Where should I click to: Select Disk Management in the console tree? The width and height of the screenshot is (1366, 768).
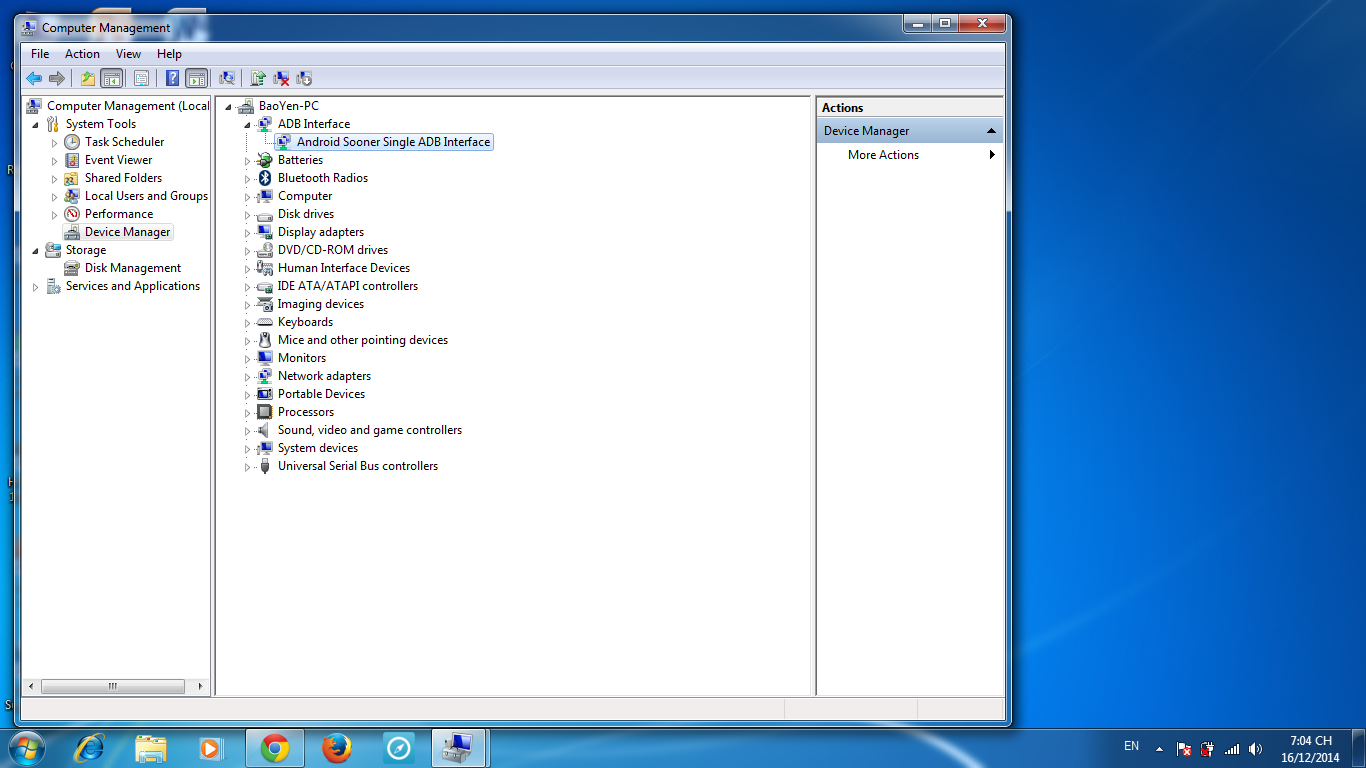(132, 268)
